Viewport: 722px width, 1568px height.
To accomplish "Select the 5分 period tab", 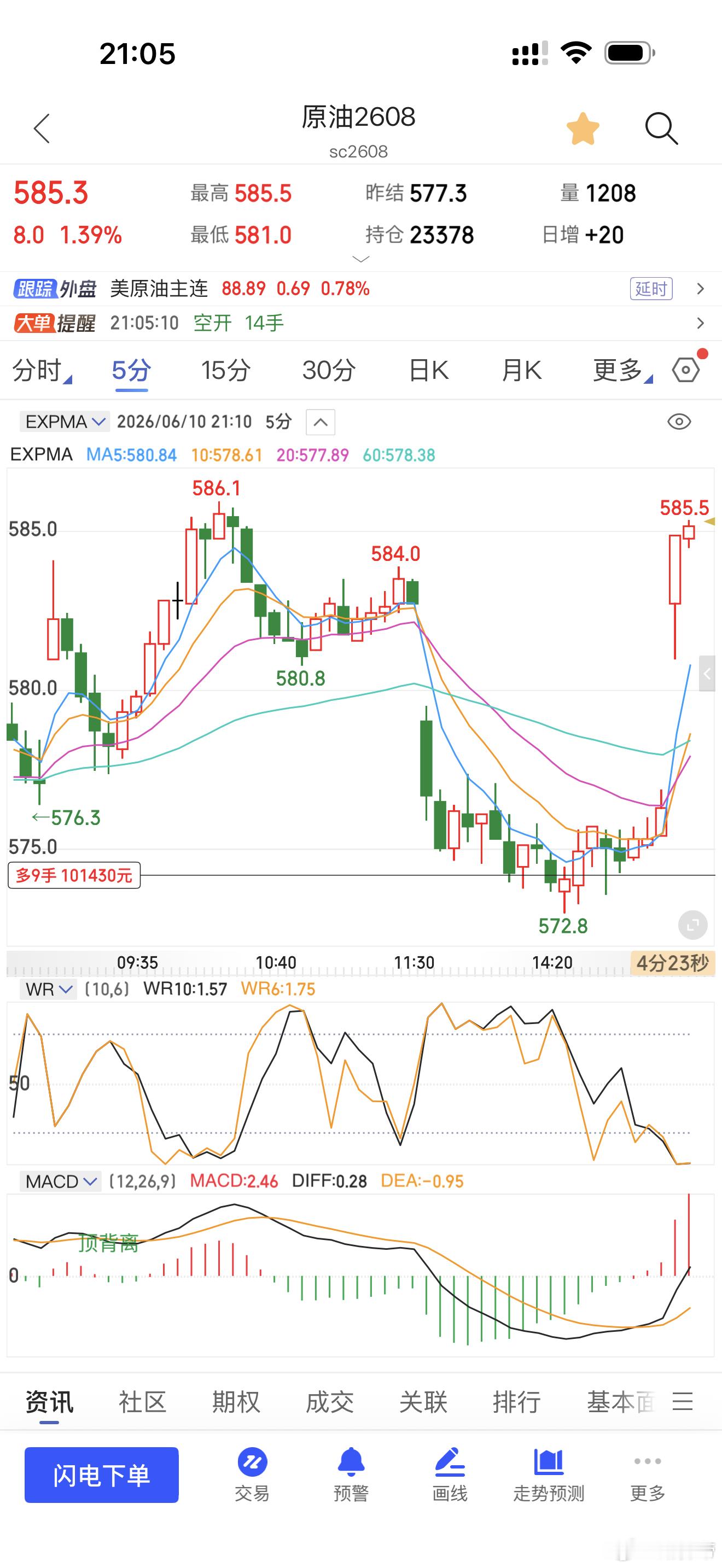I will 131,370.
